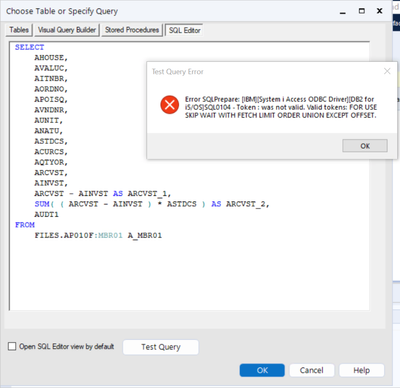The image size is (400, 388).
Task: Confirm with the blue OK button
Action: (262, 370)
